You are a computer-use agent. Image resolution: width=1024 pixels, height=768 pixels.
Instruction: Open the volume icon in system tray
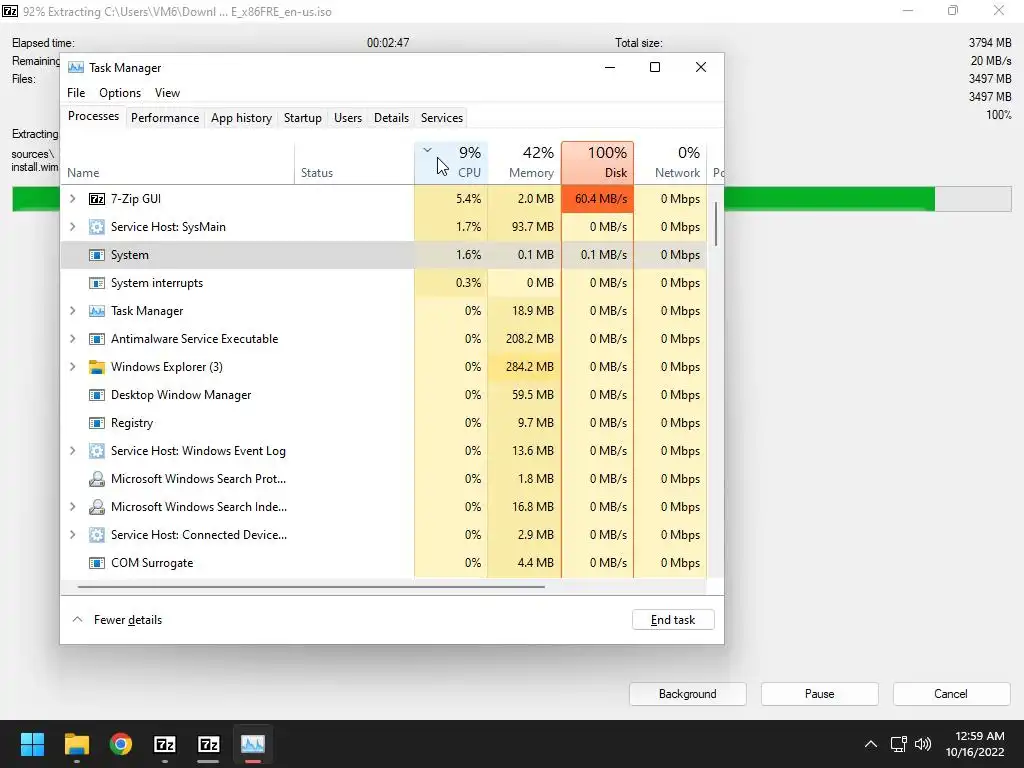coord(923,744)
